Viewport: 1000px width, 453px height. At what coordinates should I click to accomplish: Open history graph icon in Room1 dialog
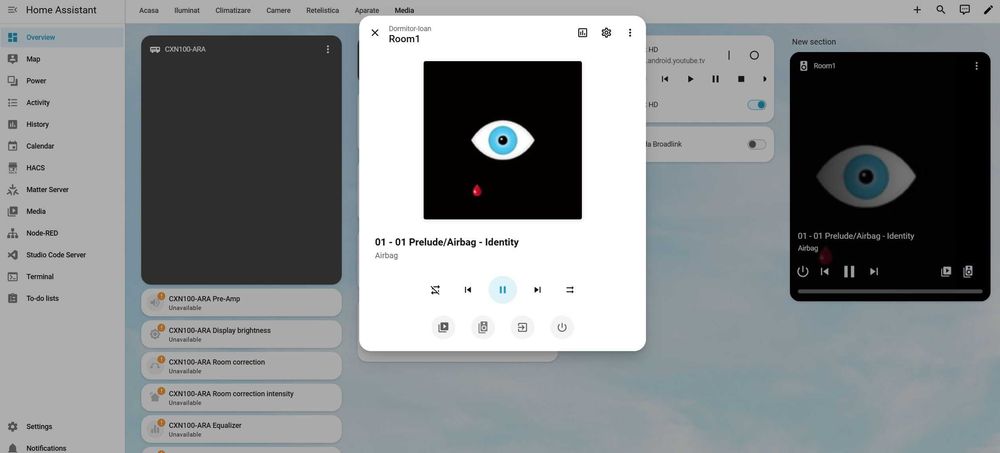tap(582, 33)
